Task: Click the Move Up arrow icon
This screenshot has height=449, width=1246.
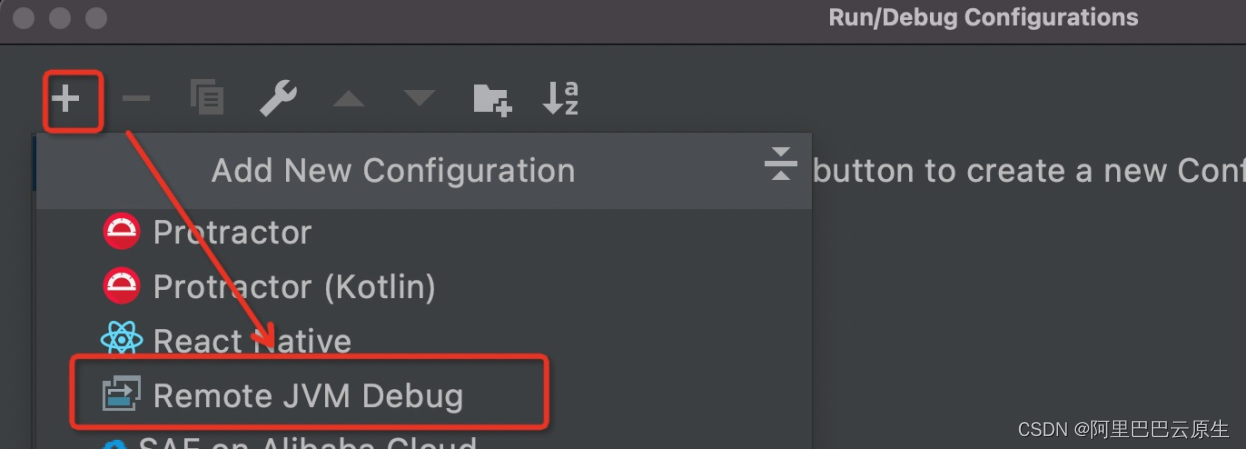Action: pos(348,98)
